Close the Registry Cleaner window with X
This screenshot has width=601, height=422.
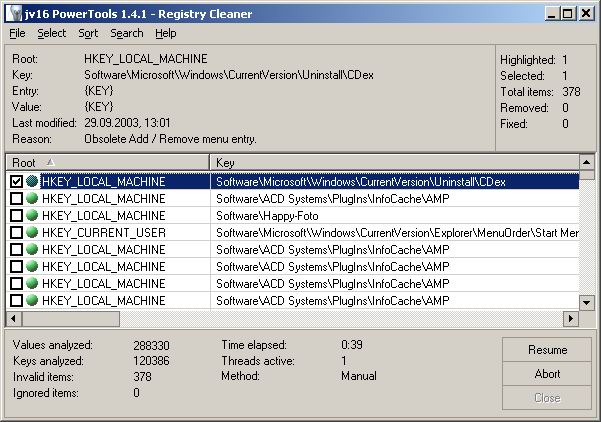586,14
